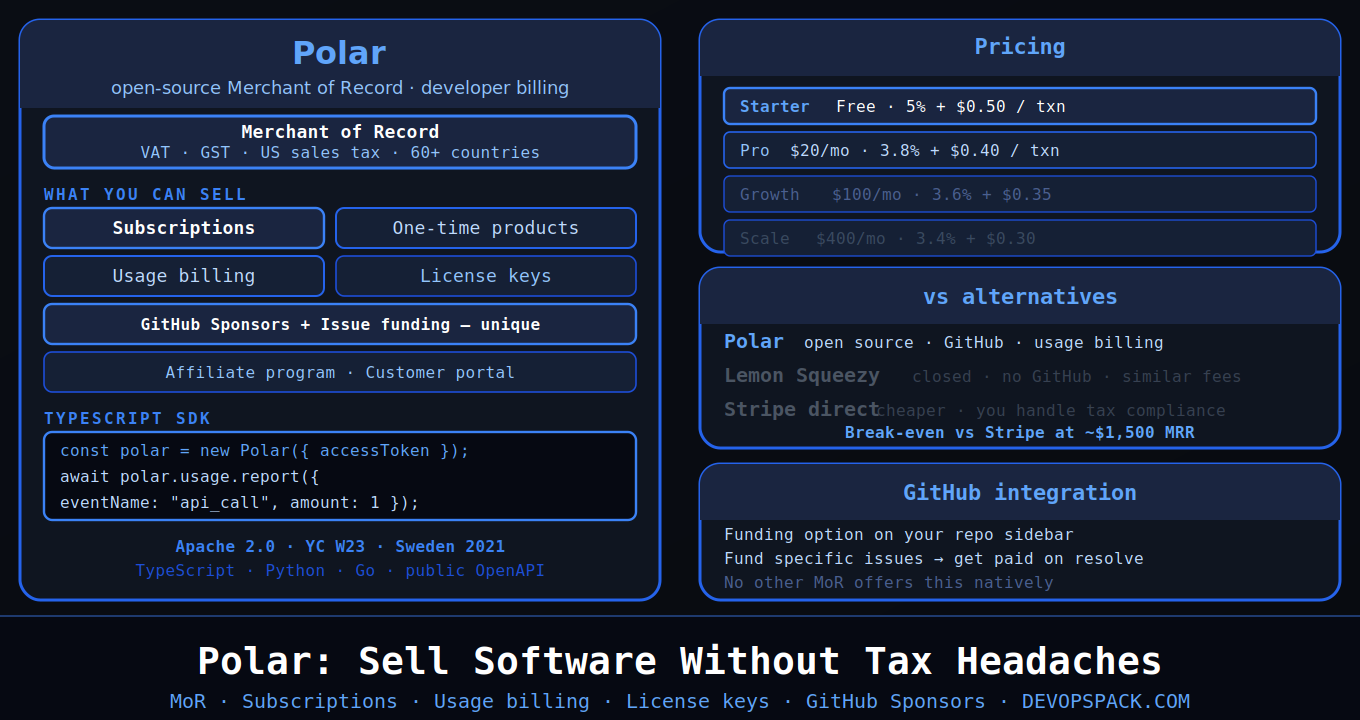
Task: Click the Usage billing box
Action: pyautogui.click(x=184, y=276)
